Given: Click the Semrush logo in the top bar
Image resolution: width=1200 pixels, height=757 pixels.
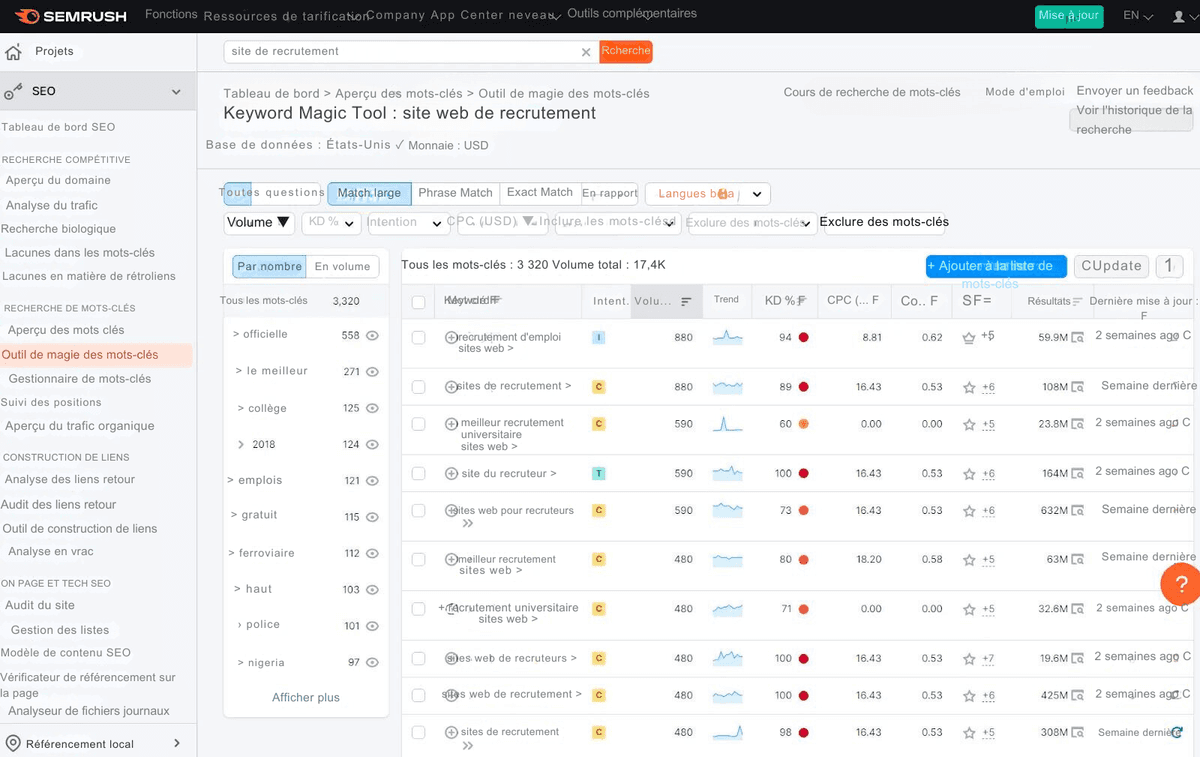Looking at the screenshot, I should 66,15.
